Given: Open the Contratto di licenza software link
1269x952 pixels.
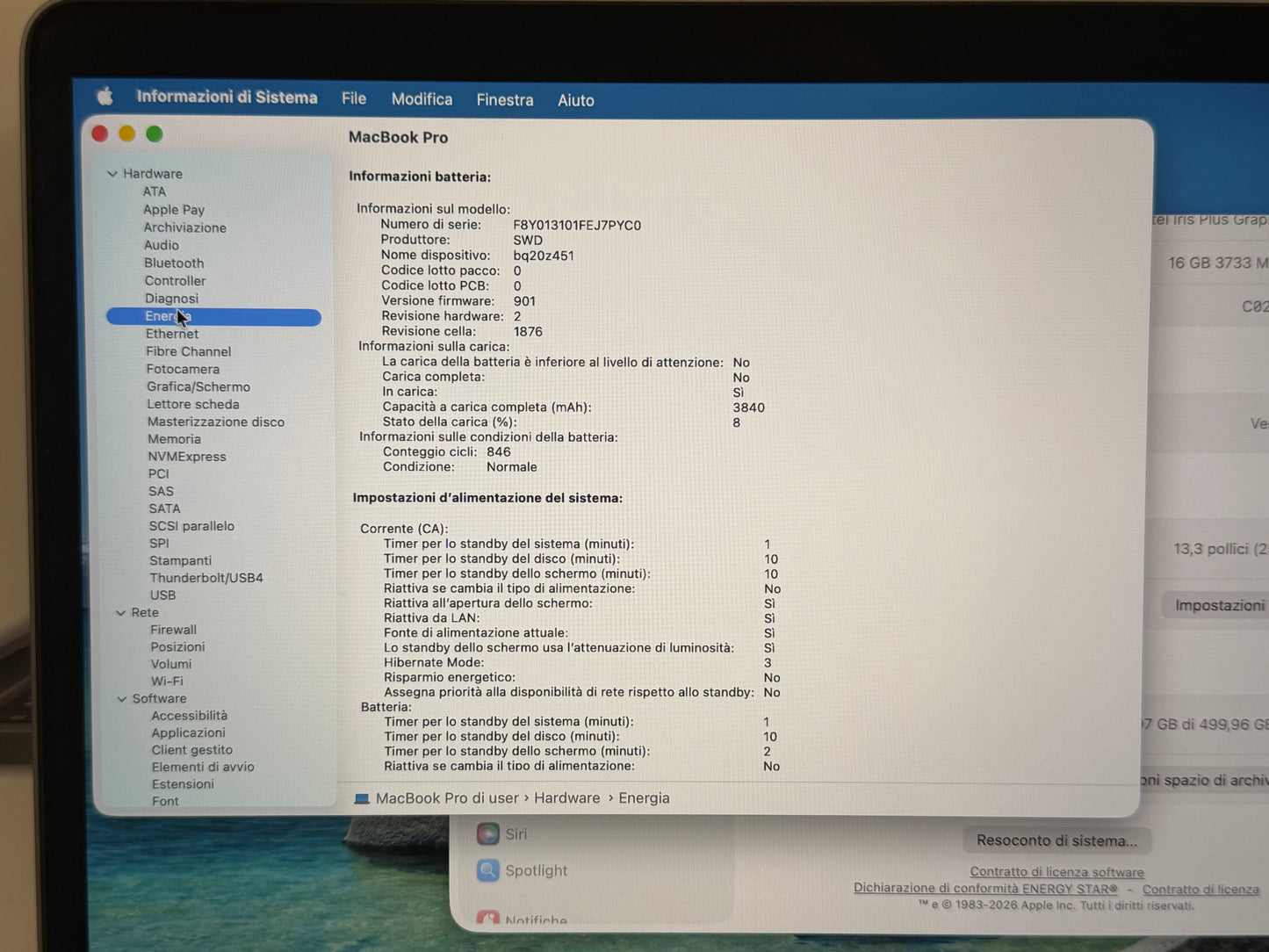Looking at the screenshot, I should pyautogui.click(x=1056, y=872).
